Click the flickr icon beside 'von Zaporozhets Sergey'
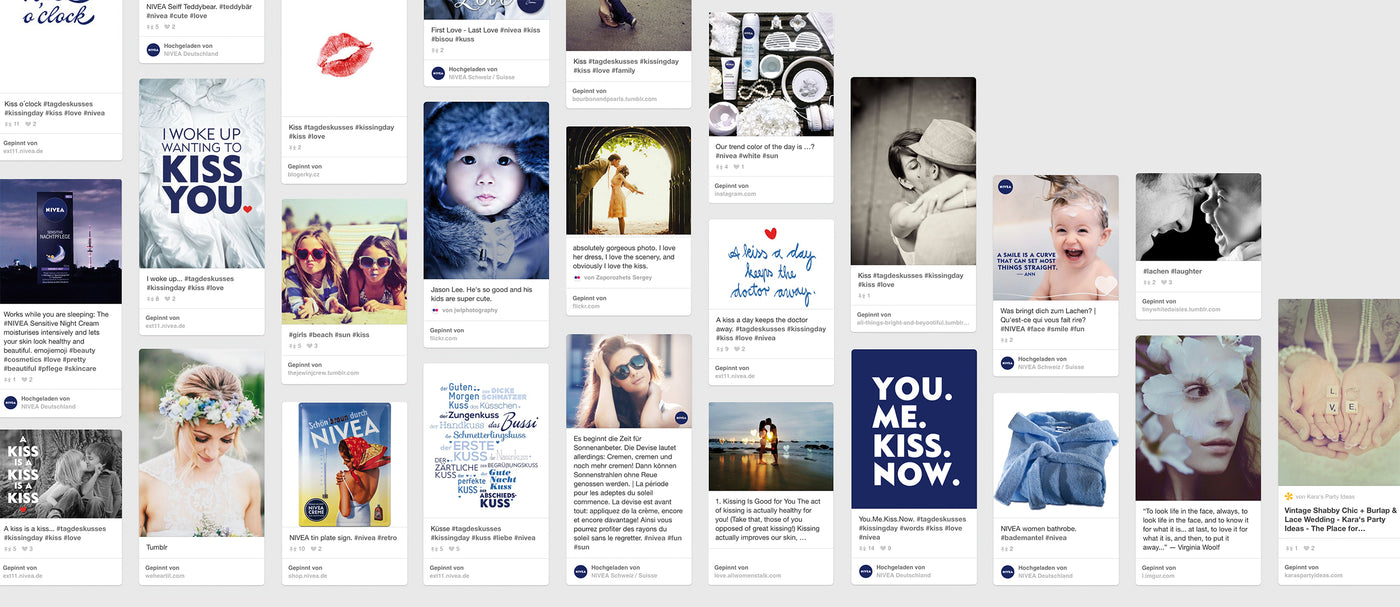Screen dimensions: 1400x607 577,277
